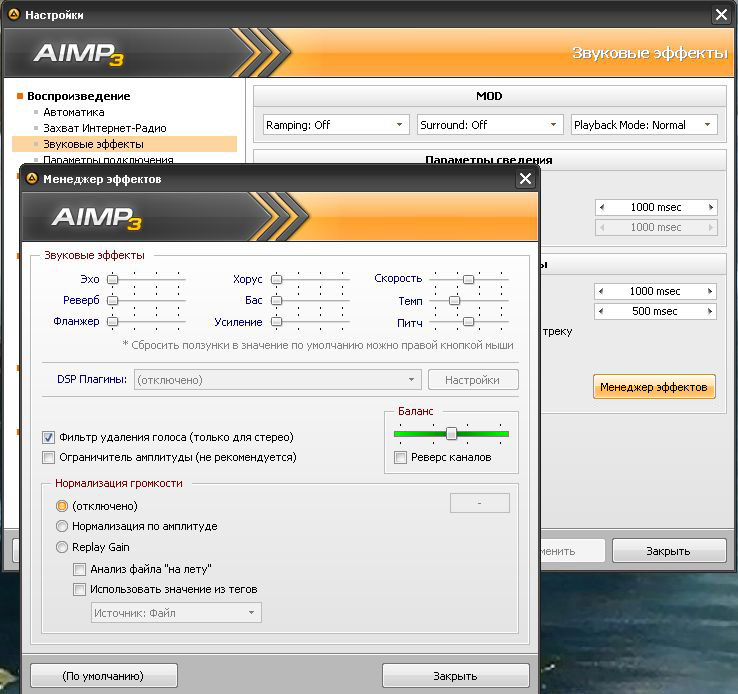The height and width of the screenshot is (694, 738).
Task: Decrease 500 msec stepper left arrow
Action: pos(601,311)
